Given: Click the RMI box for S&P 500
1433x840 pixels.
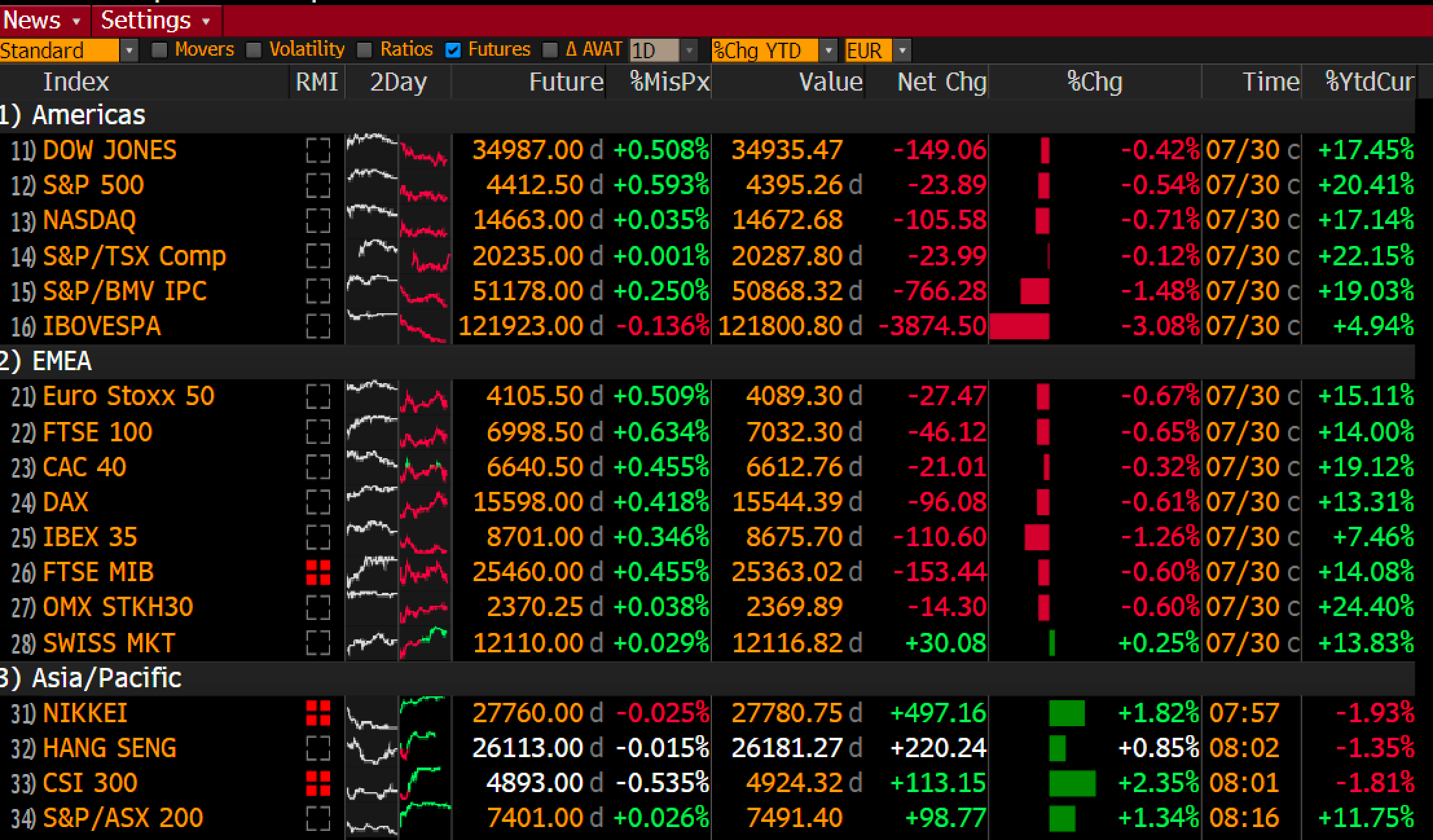Looking at the screenshot, I should pyautogui.click(x=318, y=185).
